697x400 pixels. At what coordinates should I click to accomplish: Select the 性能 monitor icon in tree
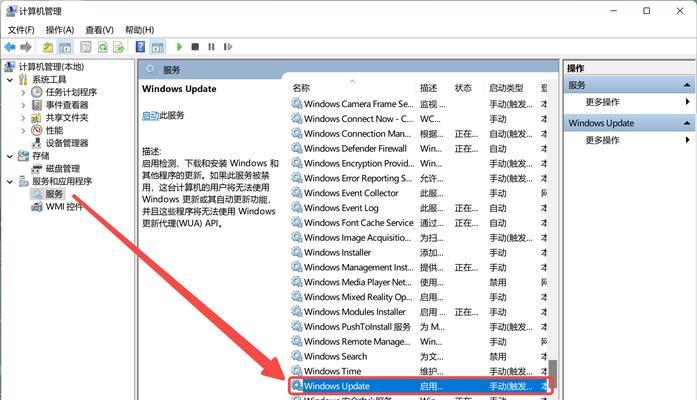(x=36, y=130)
